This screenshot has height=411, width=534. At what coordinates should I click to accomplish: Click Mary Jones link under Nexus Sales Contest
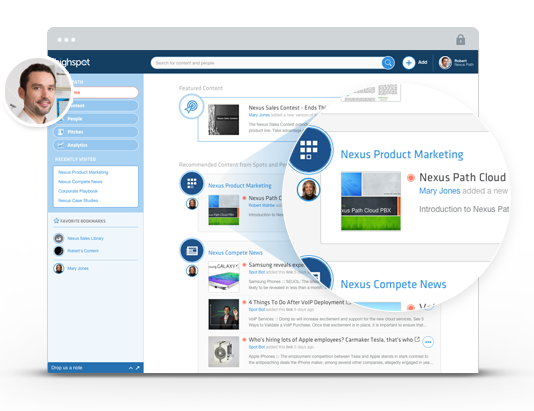pyautogui.click(x=259, y=115)
